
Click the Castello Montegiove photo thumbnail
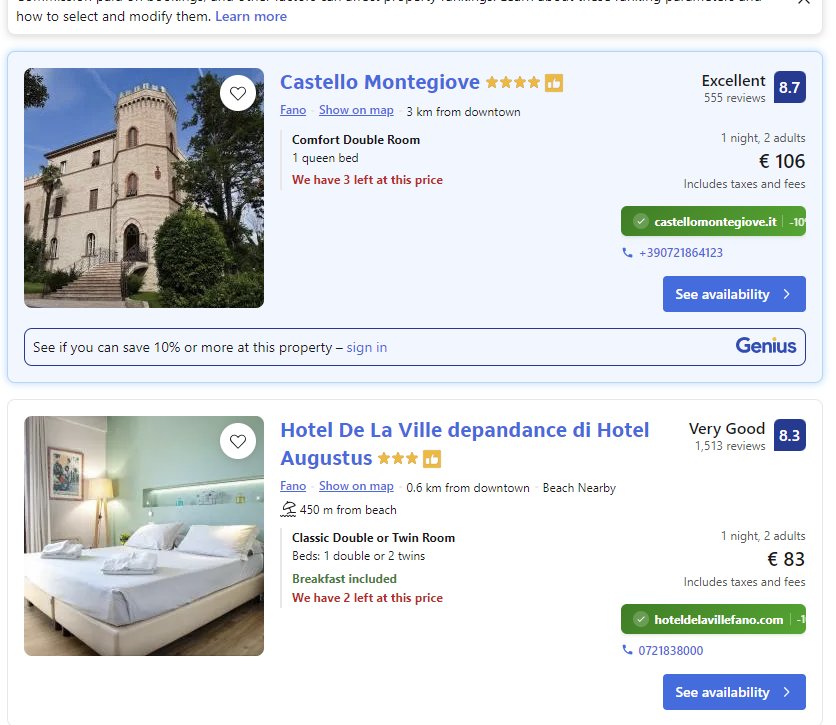[x=143, y=187]
